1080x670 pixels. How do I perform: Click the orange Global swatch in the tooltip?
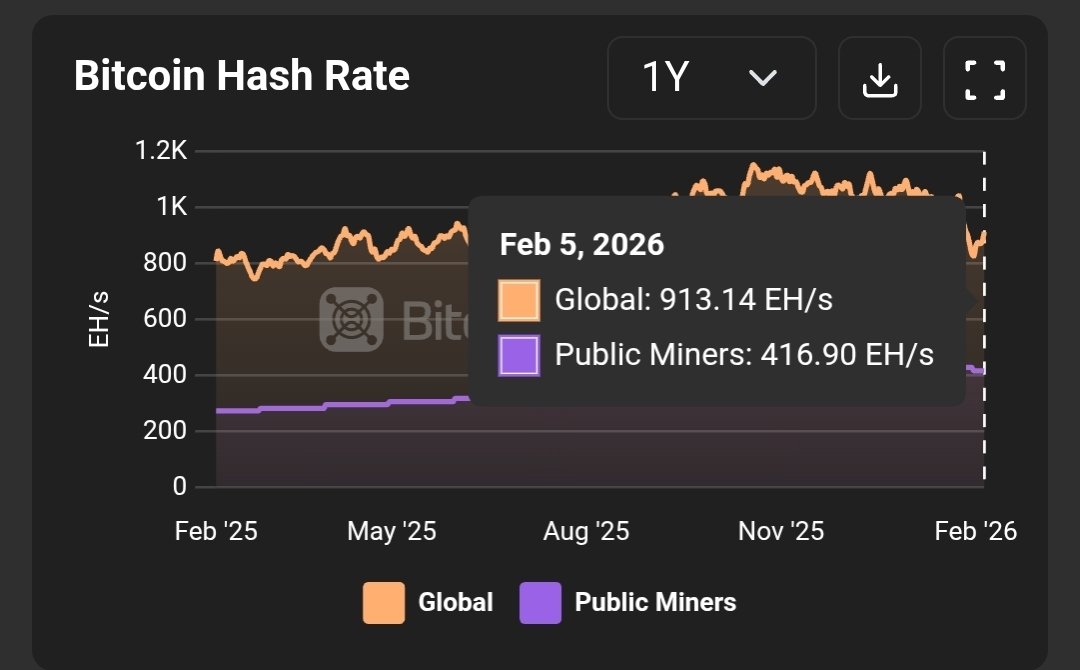(519, 300)
